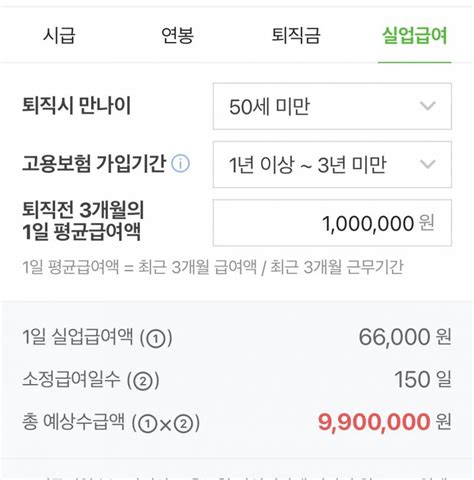
Task: Switch to the 연봉 tab
Action: point(177,35)
